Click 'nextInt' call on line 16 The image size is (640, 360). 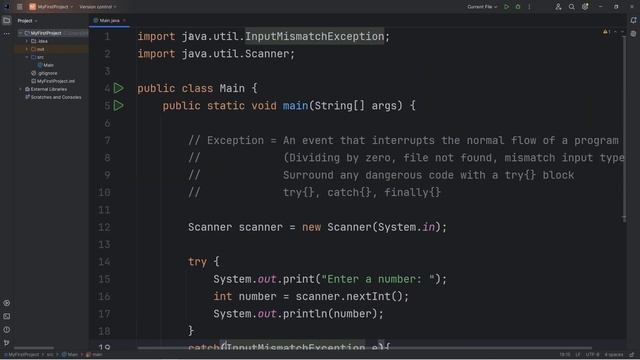click(368, 296)
